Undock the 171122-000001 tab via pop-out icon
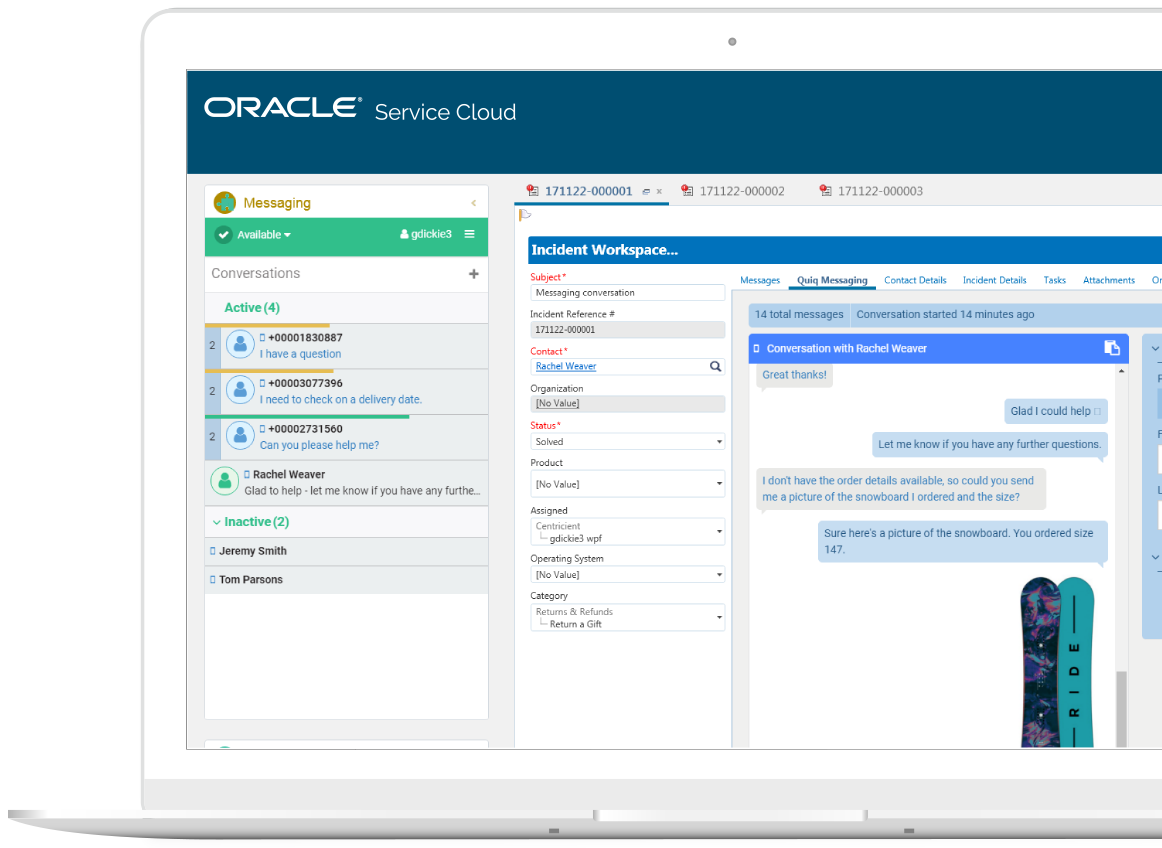 point(646,191)
